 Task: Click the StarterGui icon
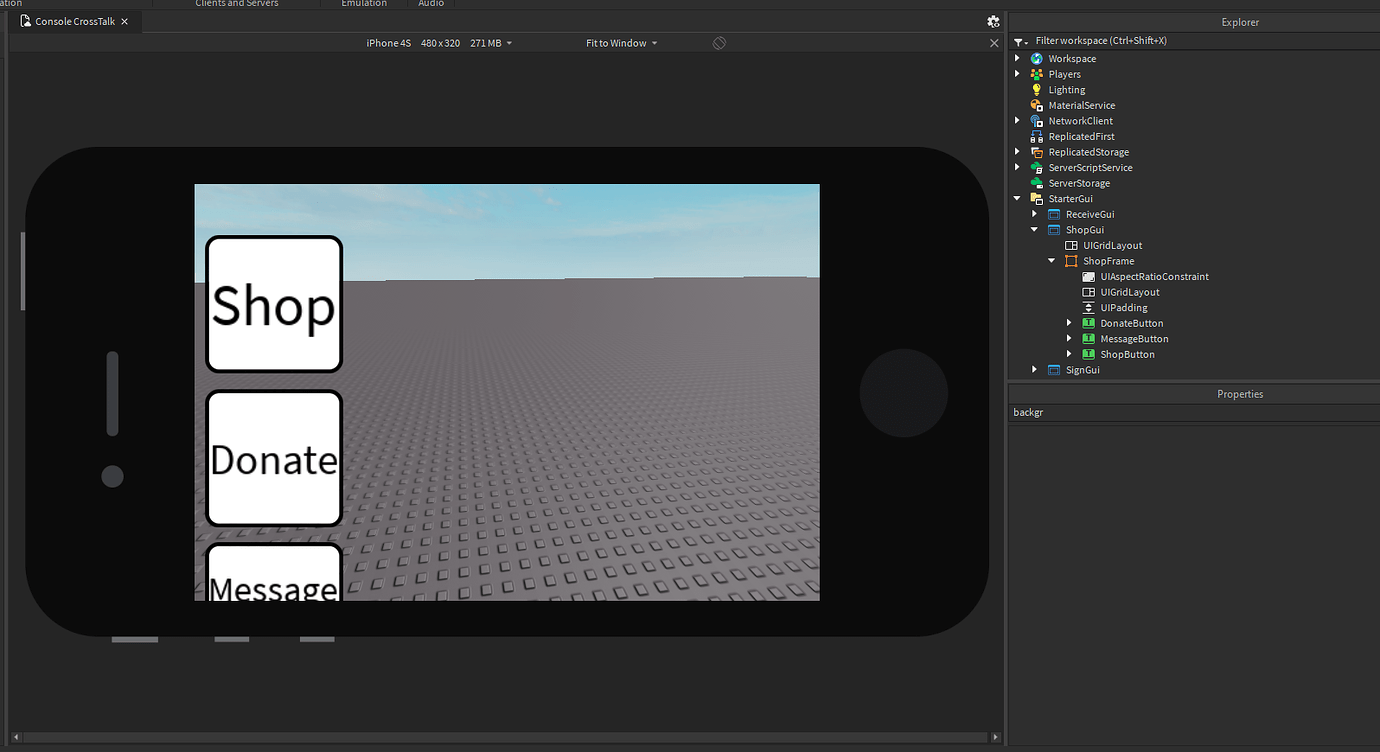point(1036,198)
